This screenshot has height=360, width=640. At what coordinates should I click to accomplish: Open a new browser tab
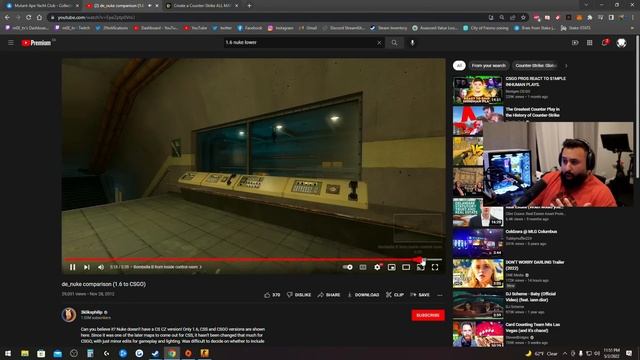point(249,6)
